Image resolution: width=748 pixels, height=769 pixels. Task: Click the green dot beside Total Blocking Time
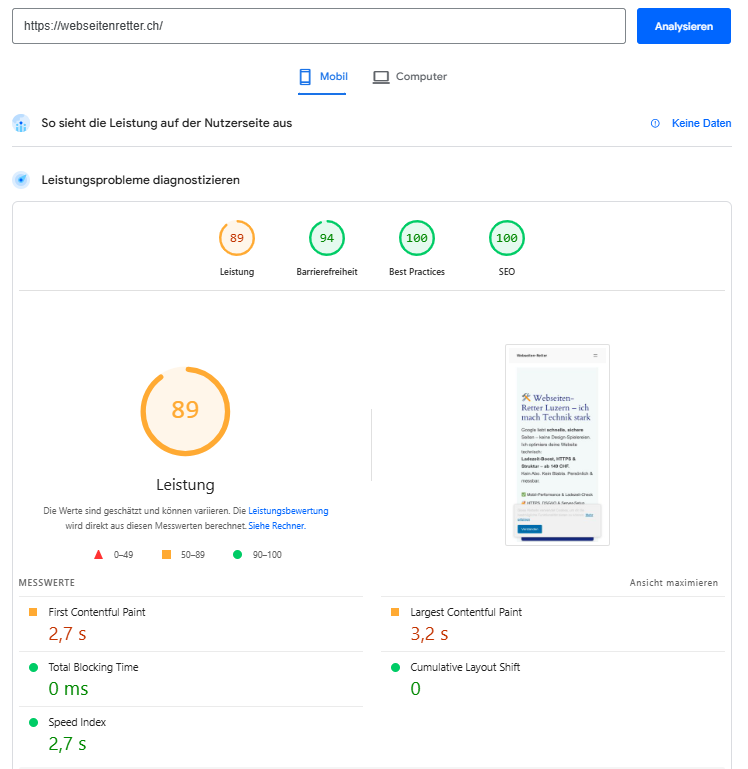pos(33,667)
